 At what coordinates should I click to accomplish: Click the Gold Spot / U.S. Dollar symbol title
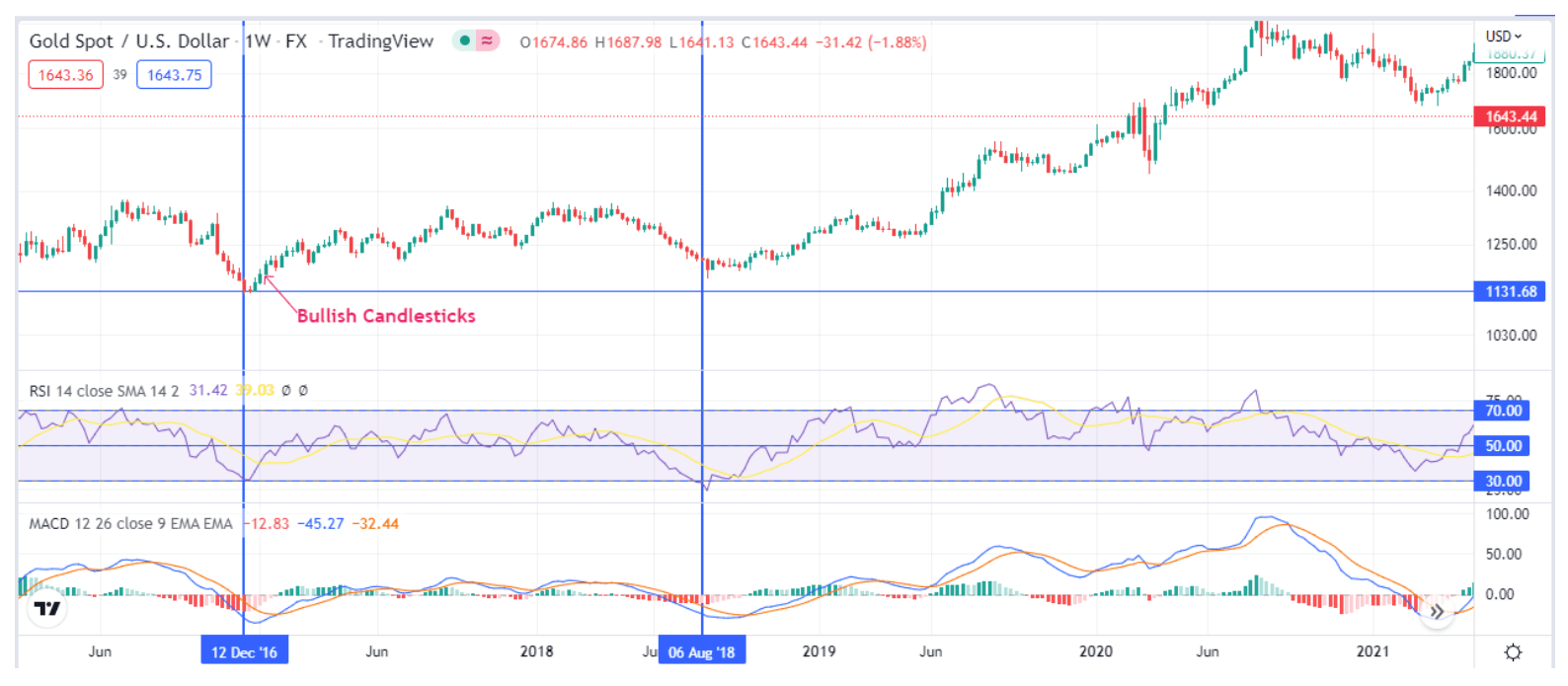click(x=129, y=41)
